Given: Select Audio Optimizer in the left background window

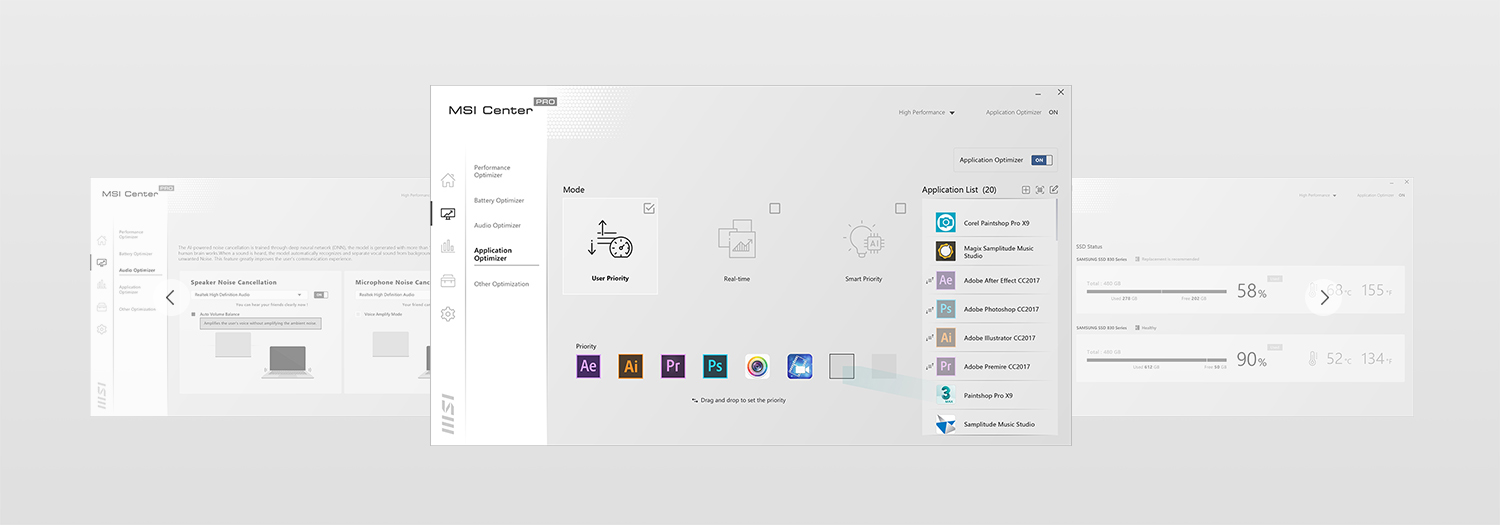Looking at the screenshot, I should [x=137, y=270].
